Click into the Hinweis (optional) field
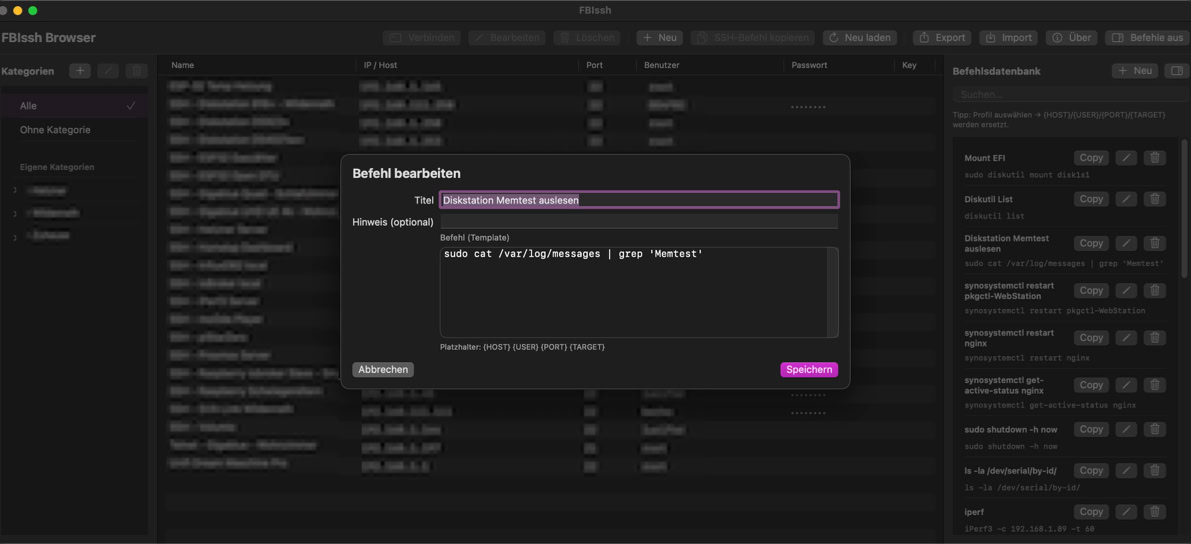This screenshot has width=1191, height=544. [x=638, y=222]
